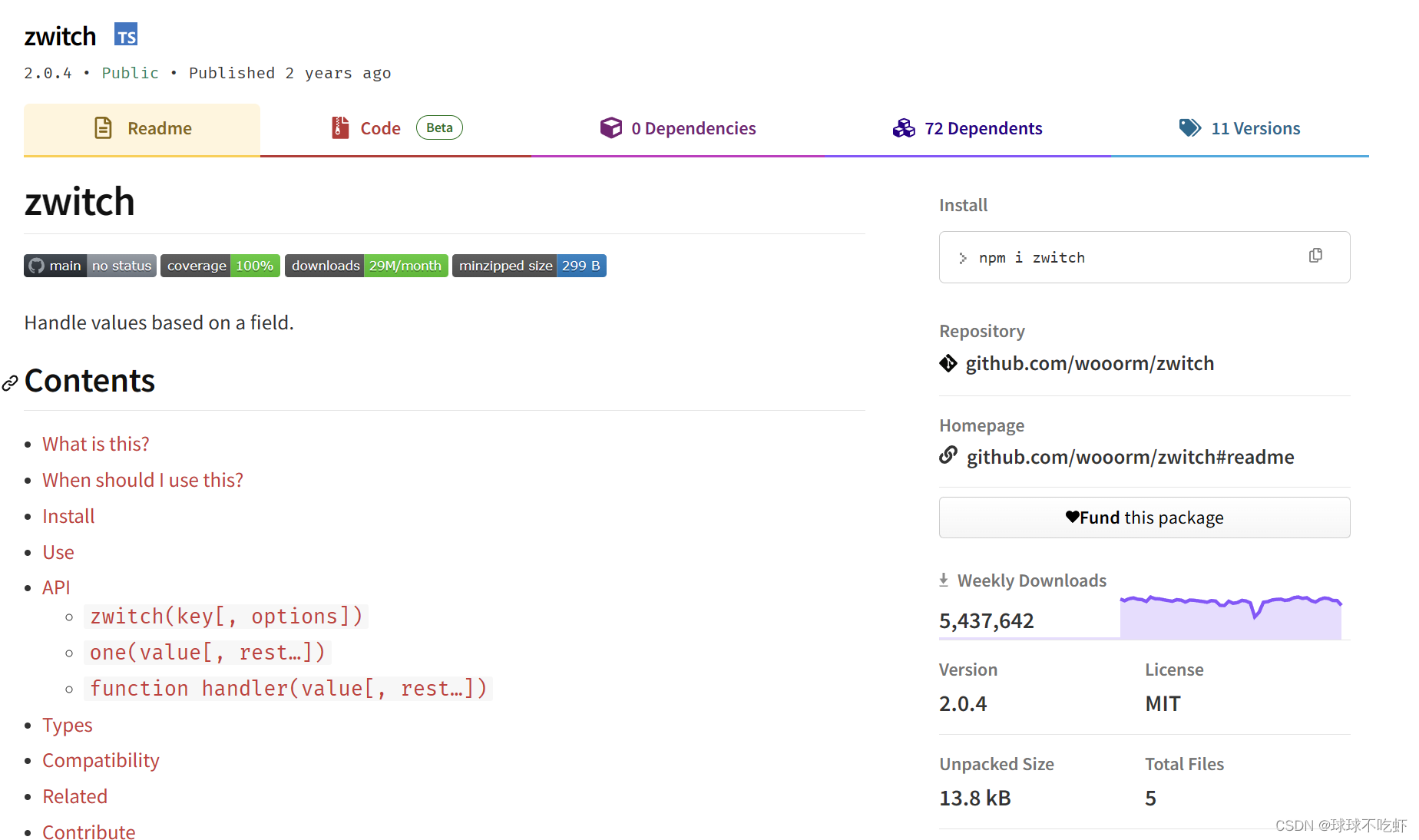Click the Versions tags icon

(x=1189, y=127)
